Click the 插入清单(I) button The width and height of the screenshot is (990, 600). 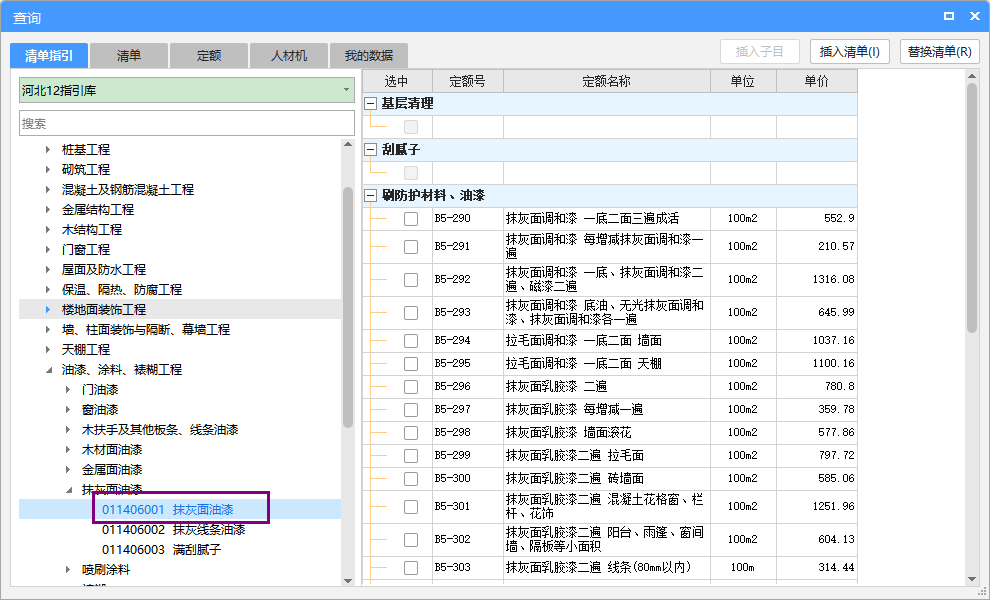(x=849, y=52)
